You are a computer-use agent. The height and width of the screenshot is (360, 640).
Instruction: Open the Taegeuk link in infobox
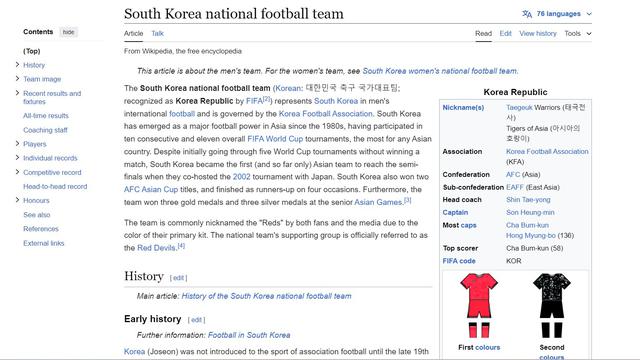pos(519,107)
